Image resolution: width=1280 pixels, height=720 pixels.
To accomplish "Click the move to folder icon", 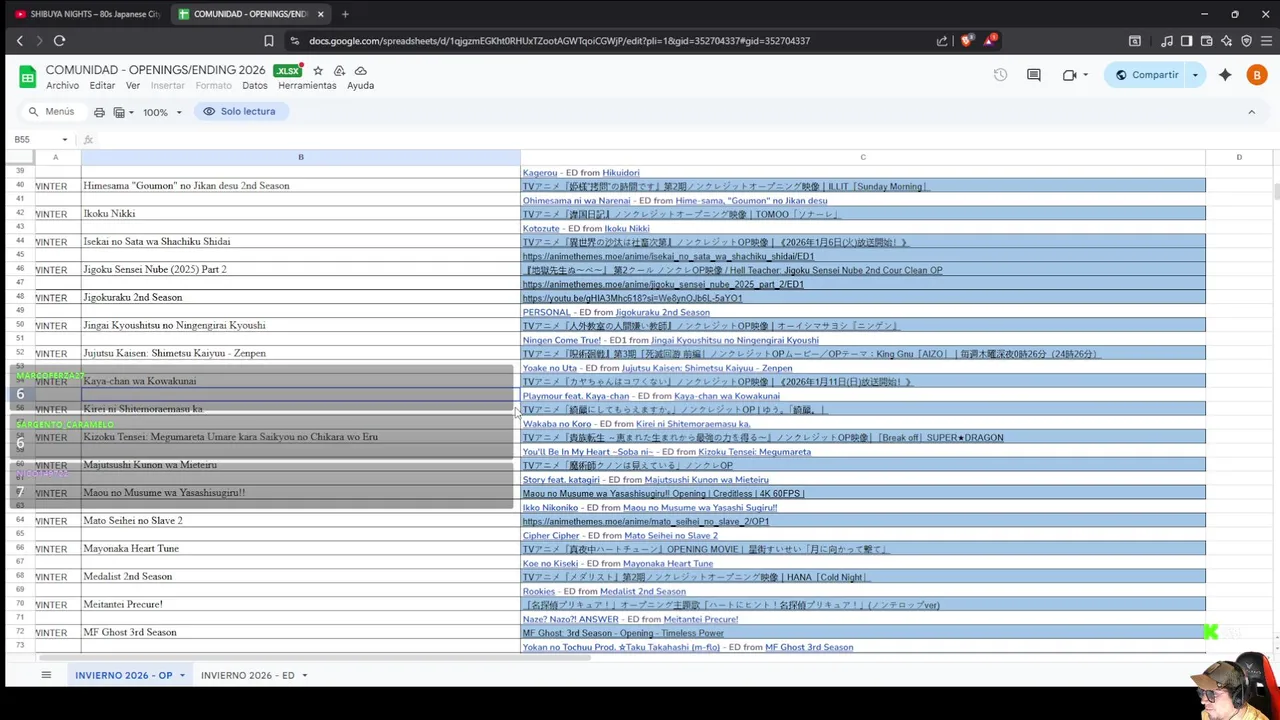I will 339,71.
